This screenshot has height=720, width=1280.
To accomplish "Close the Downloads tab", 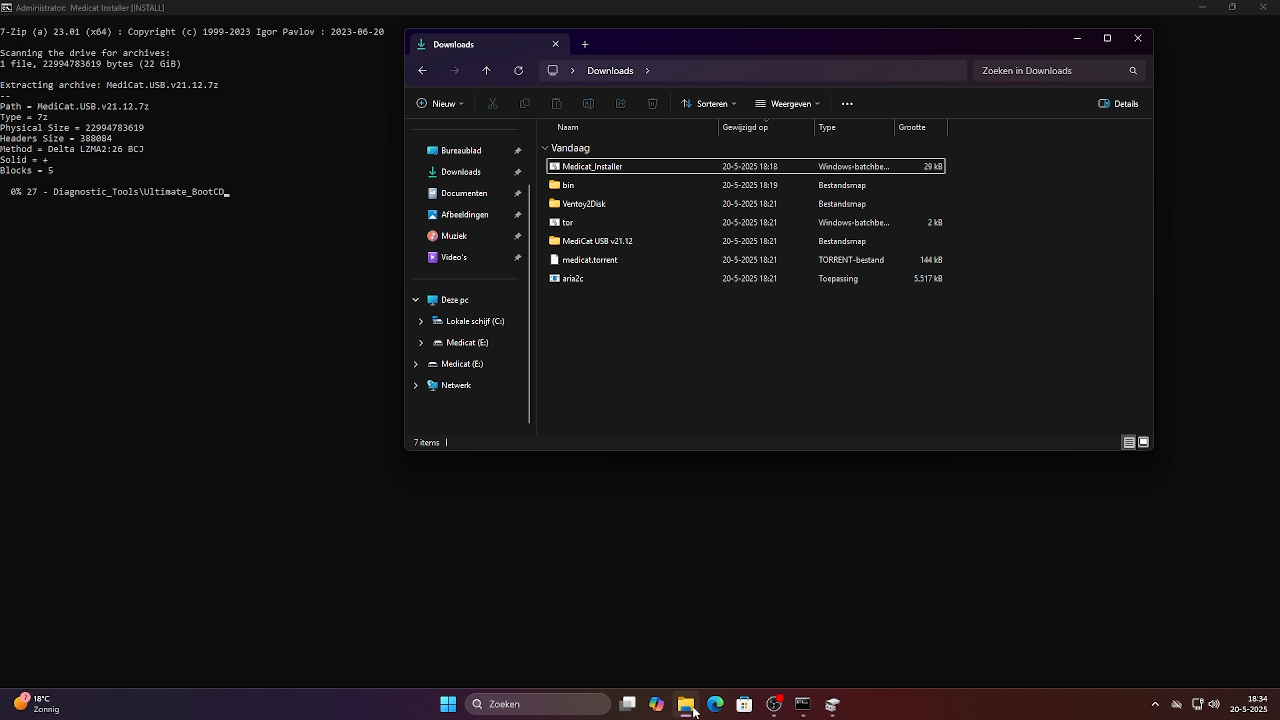I will pyautogui.click(x=556, y=44).
